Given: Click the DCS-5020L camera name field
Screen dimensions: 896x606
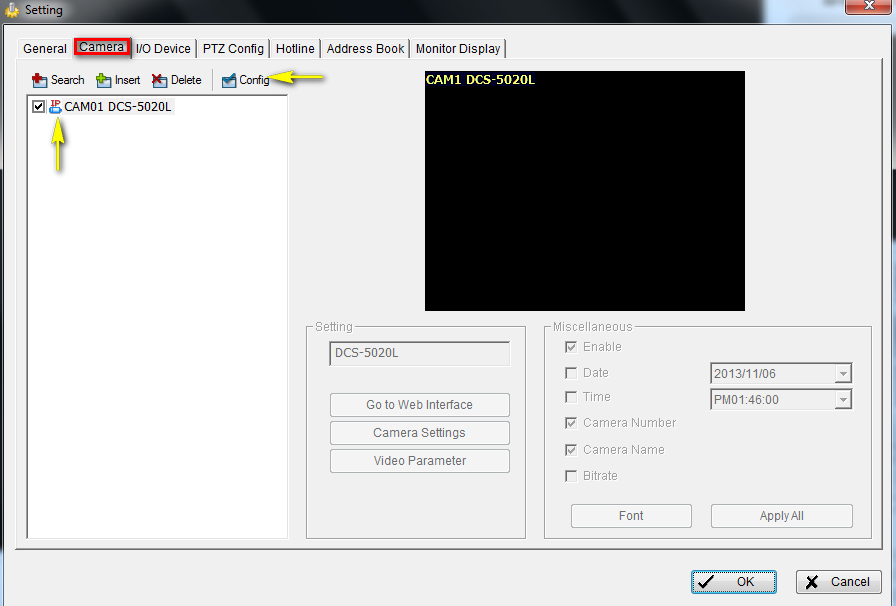Looking at the screenshot, I should 419,353.
